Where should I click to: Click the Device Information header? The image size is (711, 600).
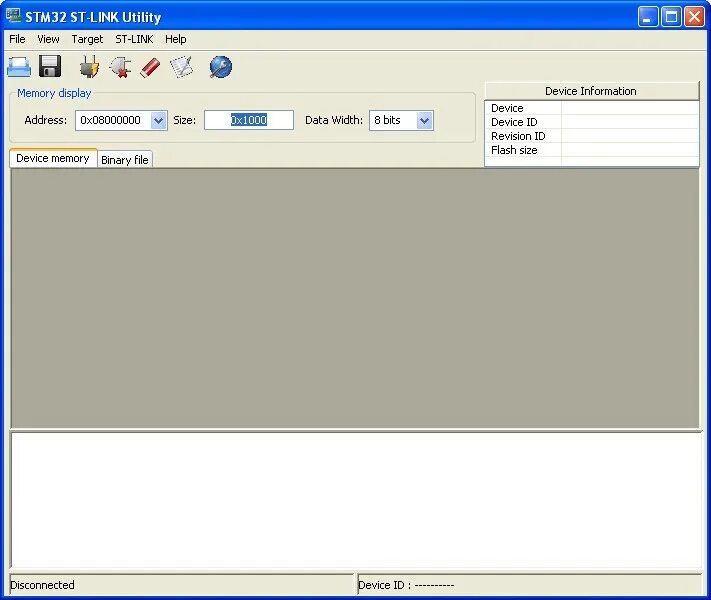pyautogui.click(x=591, y=91)
